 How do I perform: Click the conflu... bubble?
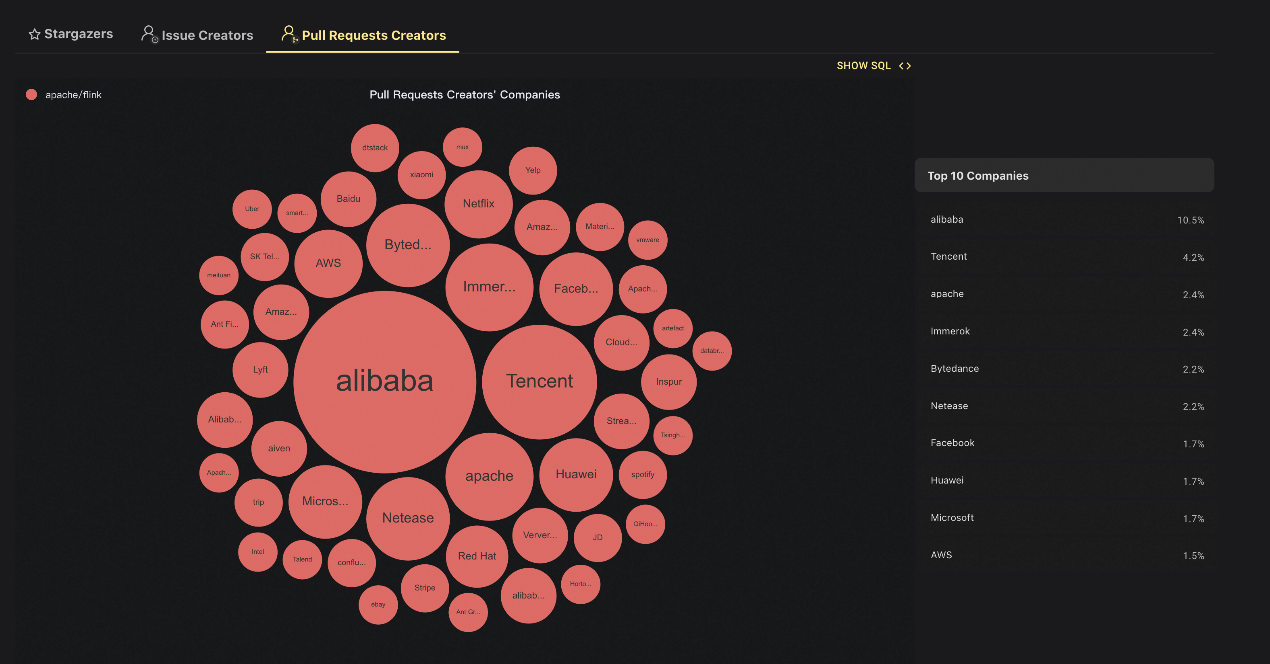point(351,563)
